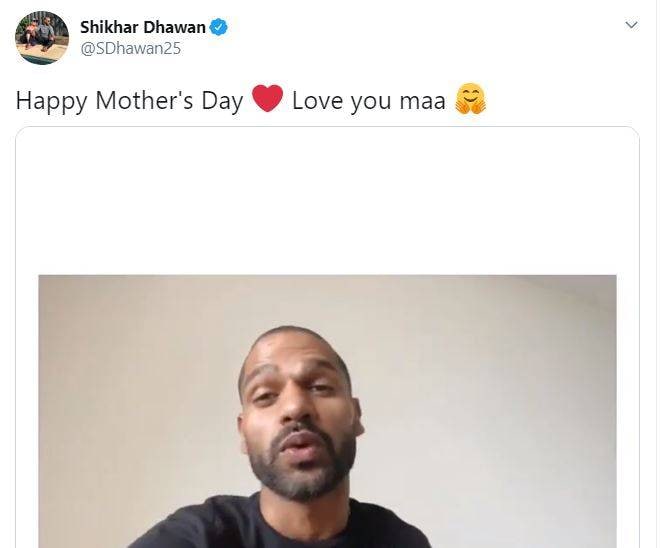Open Shikhar Dhawan's profile avatar
This screenshot has height=548, width=661.
(42, 38)
